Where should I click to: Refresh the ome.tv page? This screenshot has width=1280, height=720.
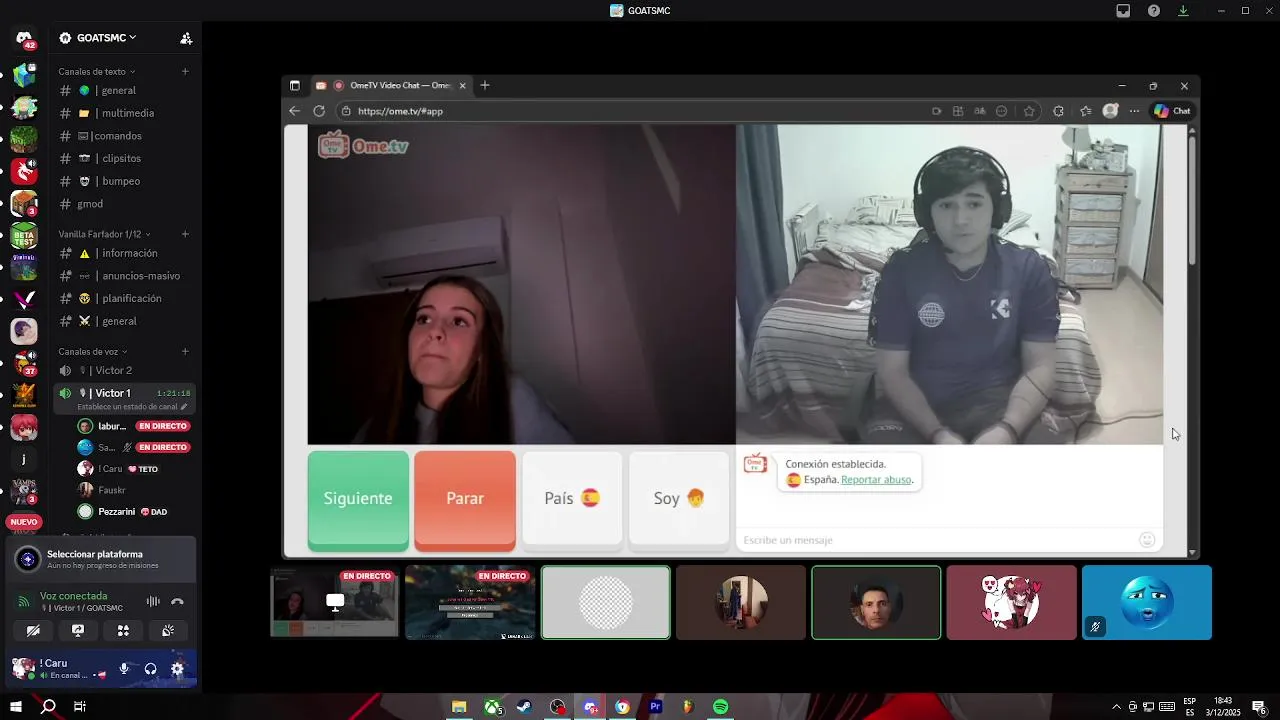tap(319, 111)
